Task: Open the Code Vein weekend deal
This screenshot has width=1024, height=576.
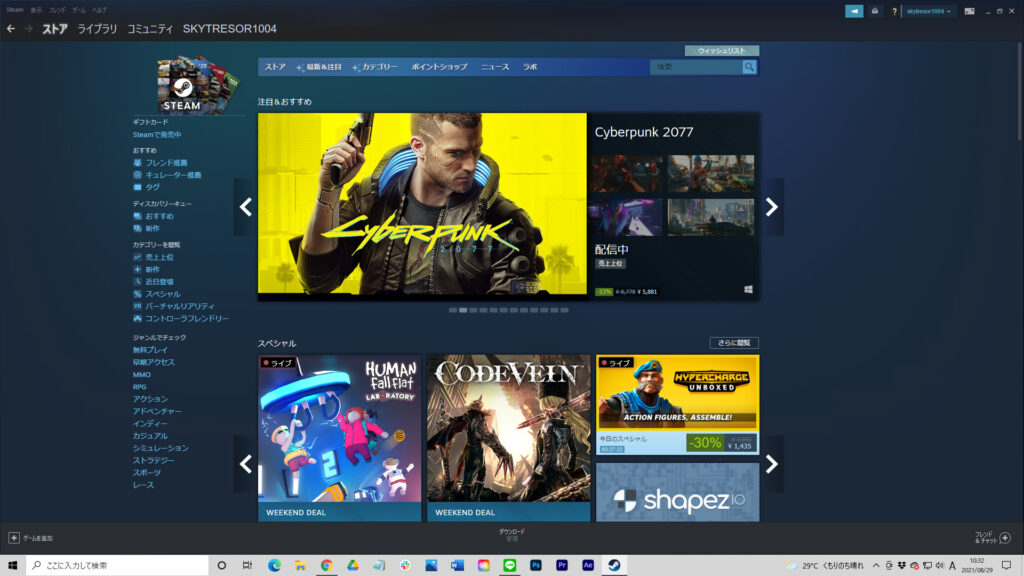Action: (508, 438)
